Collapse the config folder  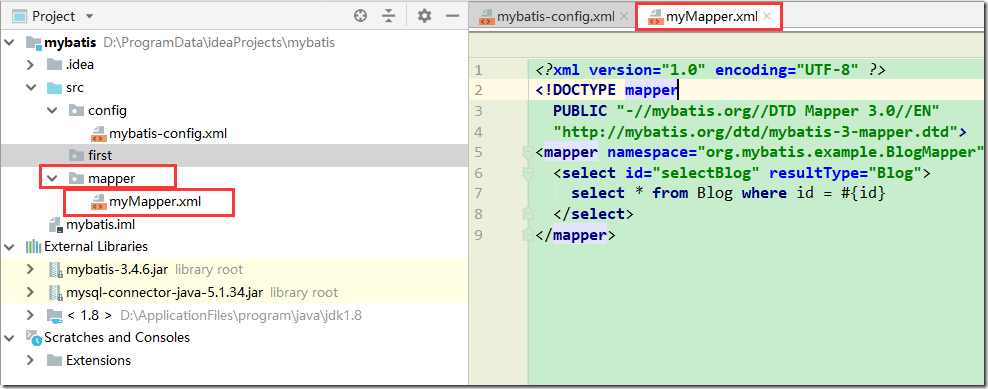[52, 110]
